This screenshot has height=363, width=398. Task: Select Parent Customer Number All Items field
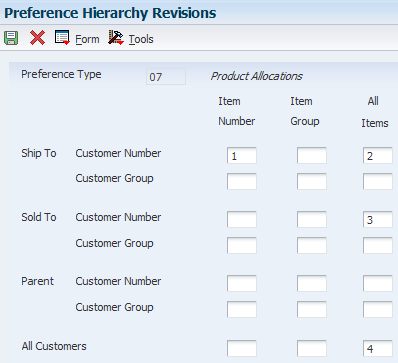(x=378, y=283)
